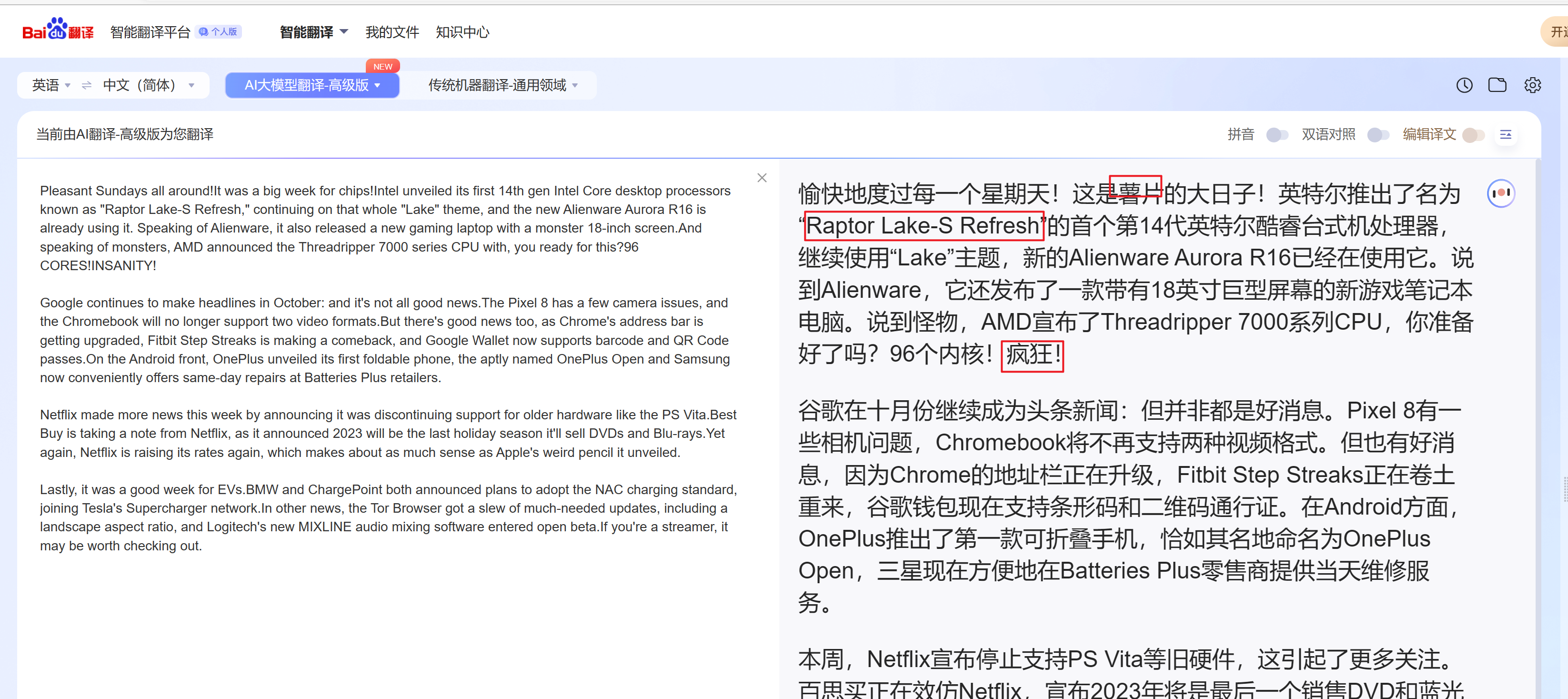Swap languages with the exchange arrows icon
1568x699 pixels.
[x=86, y=85]
